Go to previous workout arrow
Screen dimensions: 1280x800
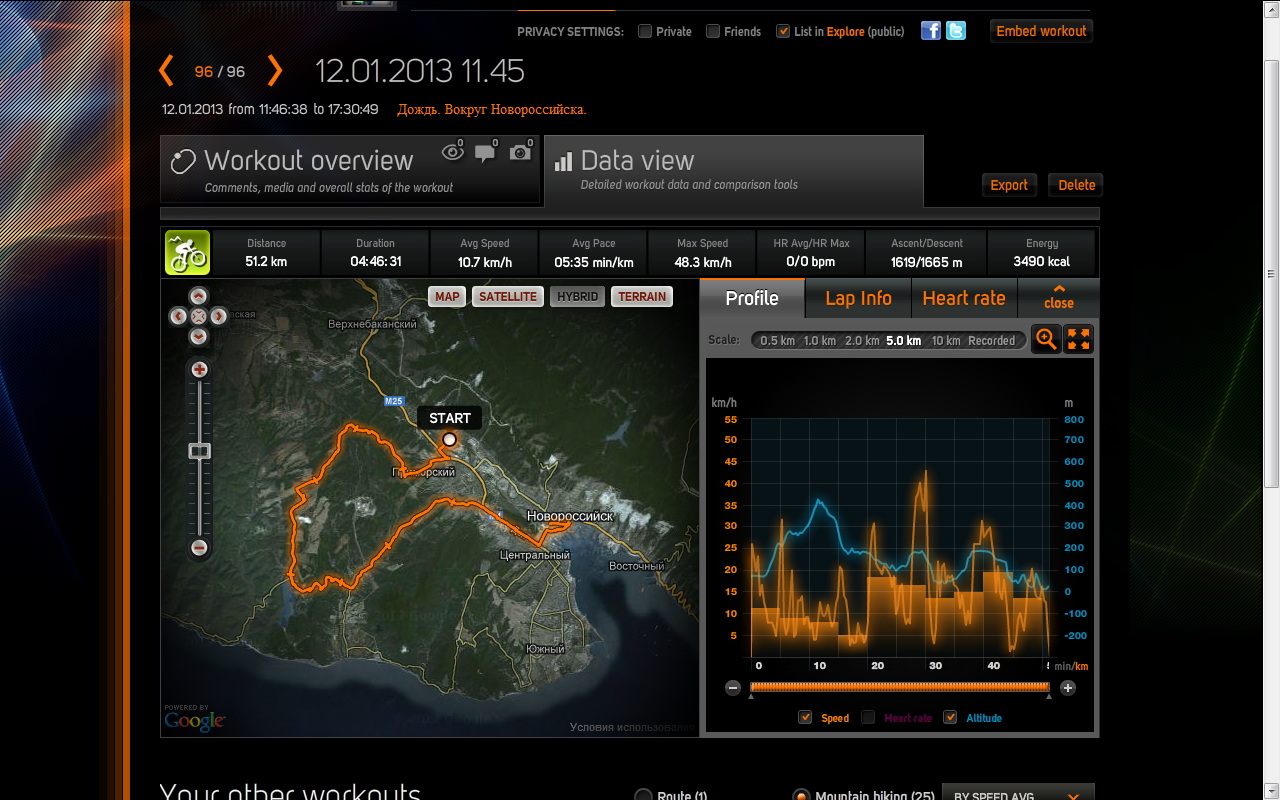[x=167, y=71]
